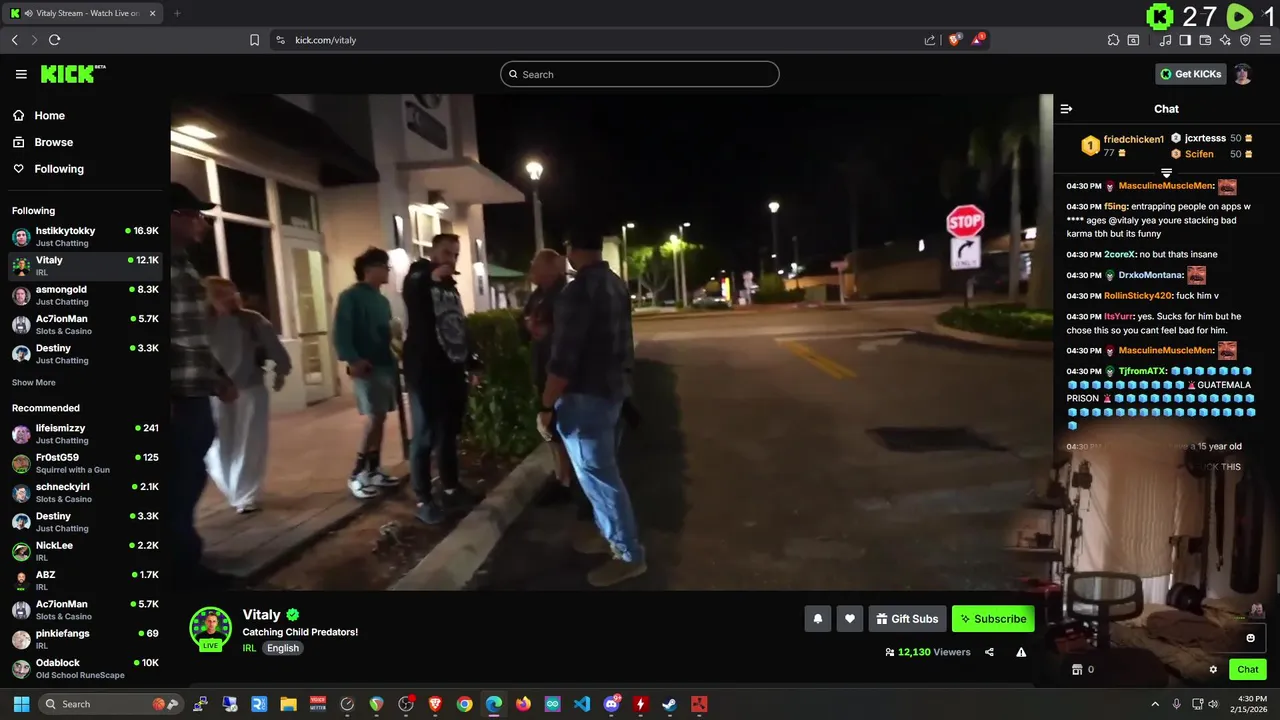Open asmongold channel in sidebar
The image size is (1280, 720).
pyautogui.click(x=85, y=295)
